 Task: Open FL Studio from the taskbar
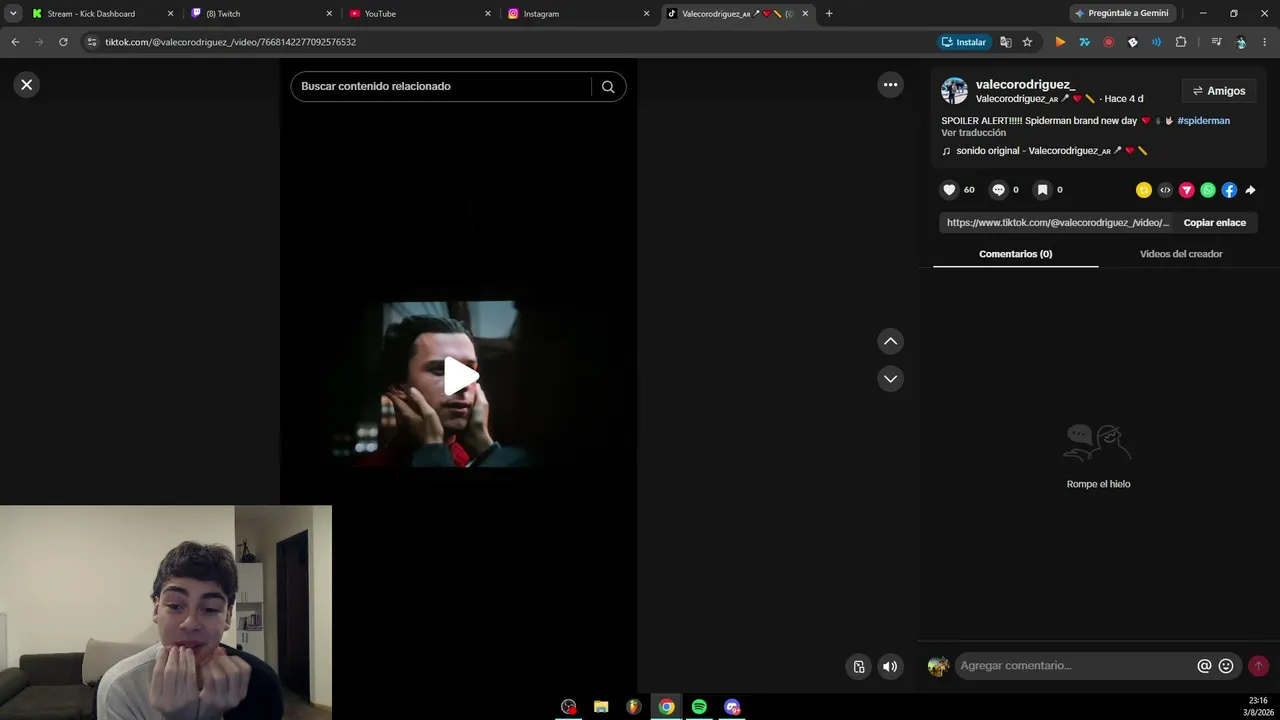click(x=634, y=707)
